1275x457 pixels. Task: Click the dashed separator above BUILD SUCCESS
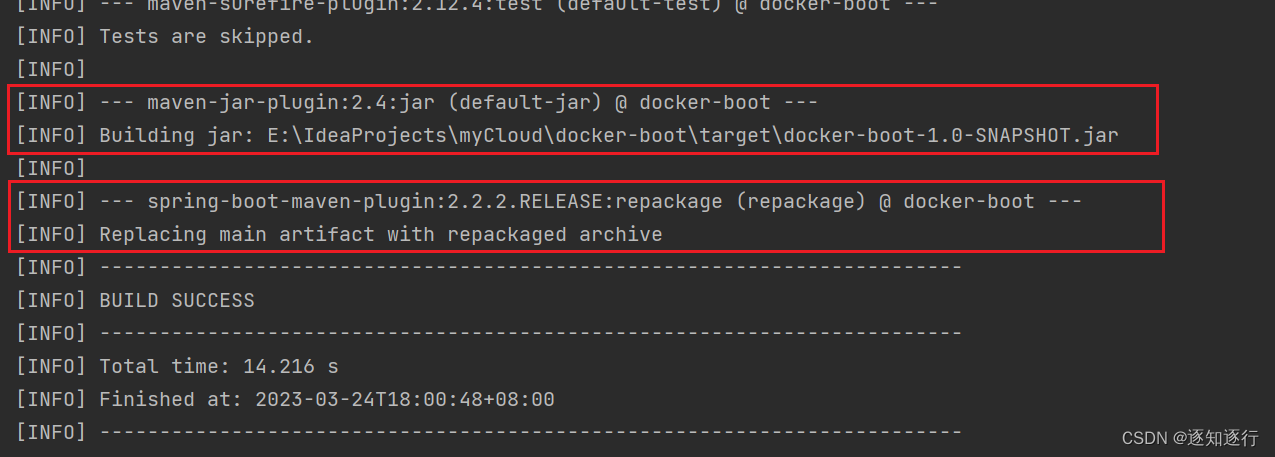[x=531, y=267]
